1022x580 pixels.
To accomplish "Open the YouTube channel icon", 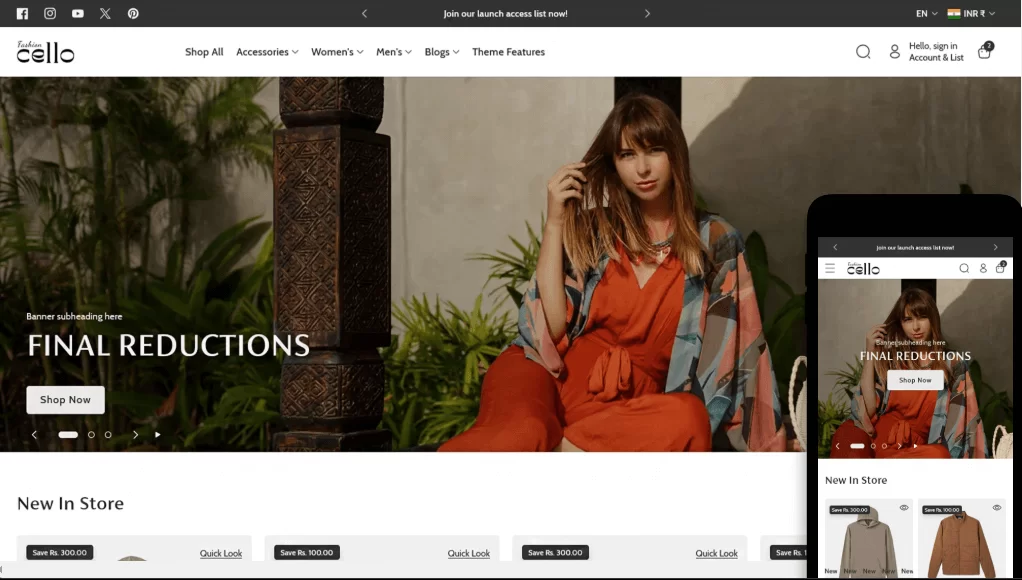I will [78, 14].
